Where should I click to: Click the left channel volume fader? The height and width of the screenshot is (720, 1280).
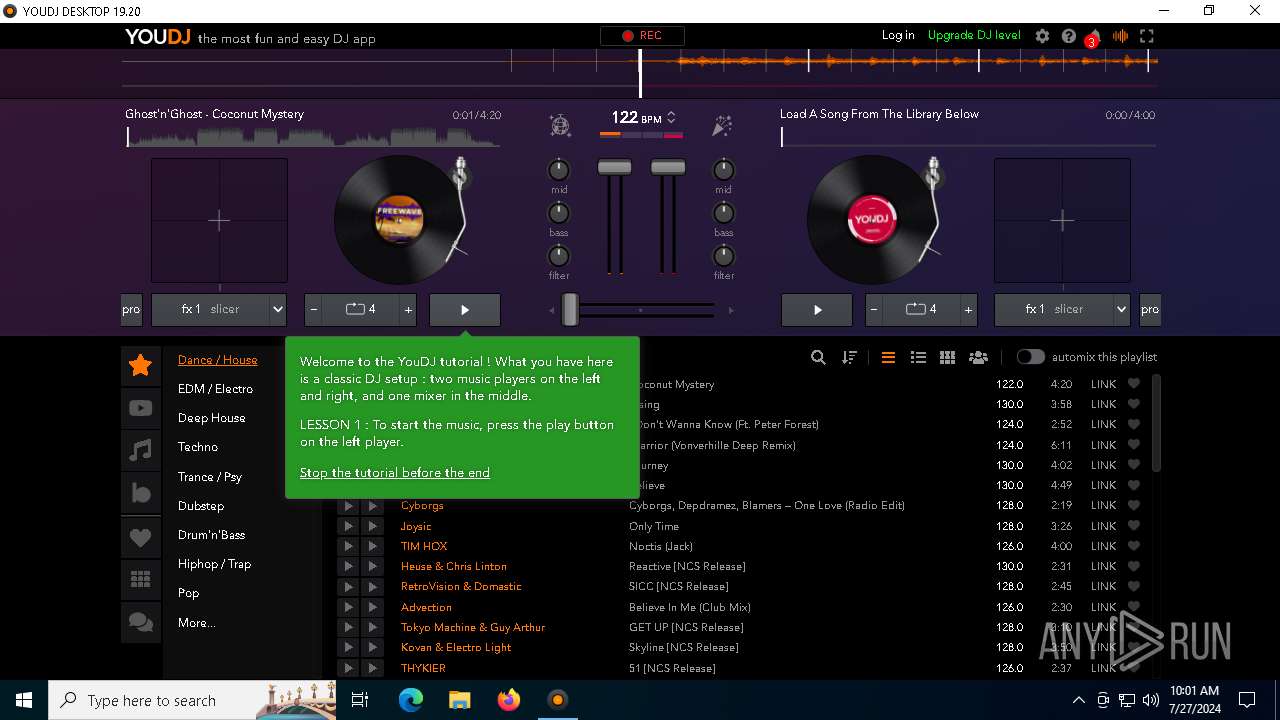click(x=614, y=167)
